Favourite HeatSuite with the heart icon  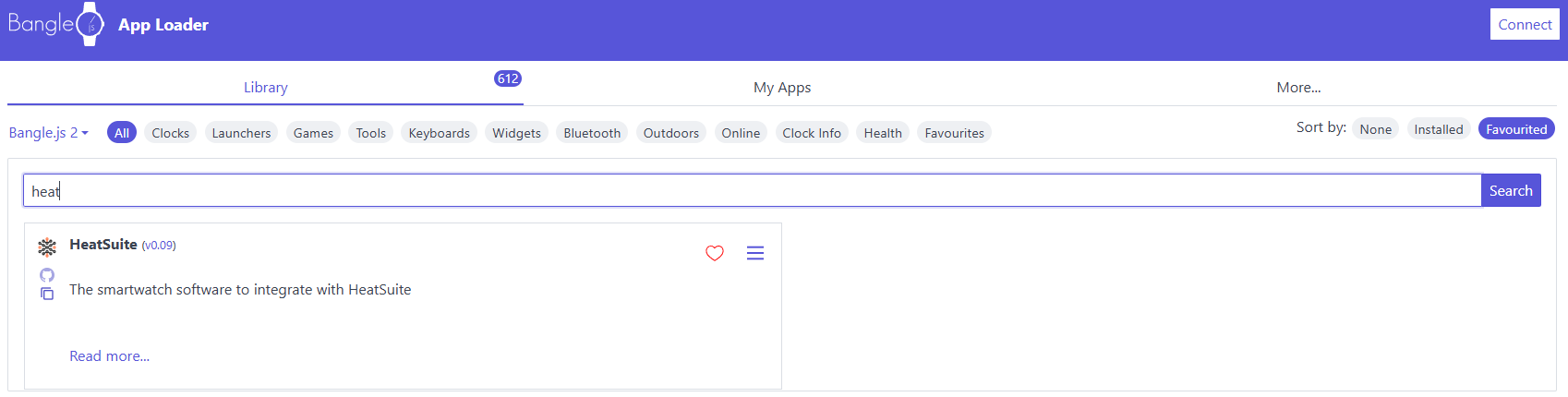click(x=715, y=253)
